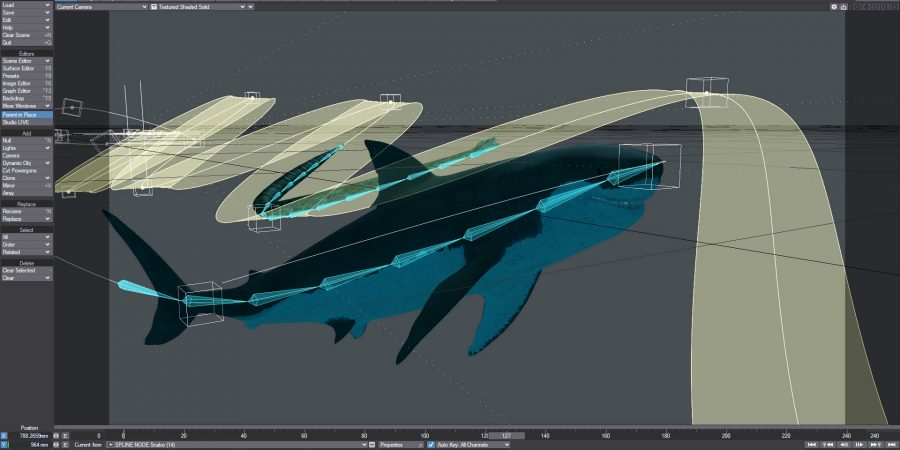Open the Scene Editor menu entry
Image resolution: width=900 pixels, height=450 pixels.
click(26, 61)
